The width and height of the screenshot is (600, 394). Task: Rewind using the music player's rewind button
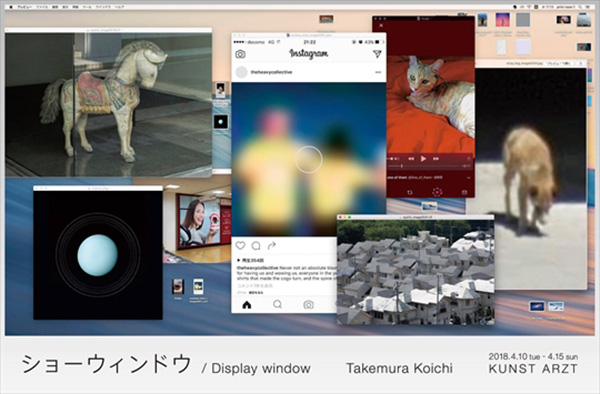coord(411,158)
